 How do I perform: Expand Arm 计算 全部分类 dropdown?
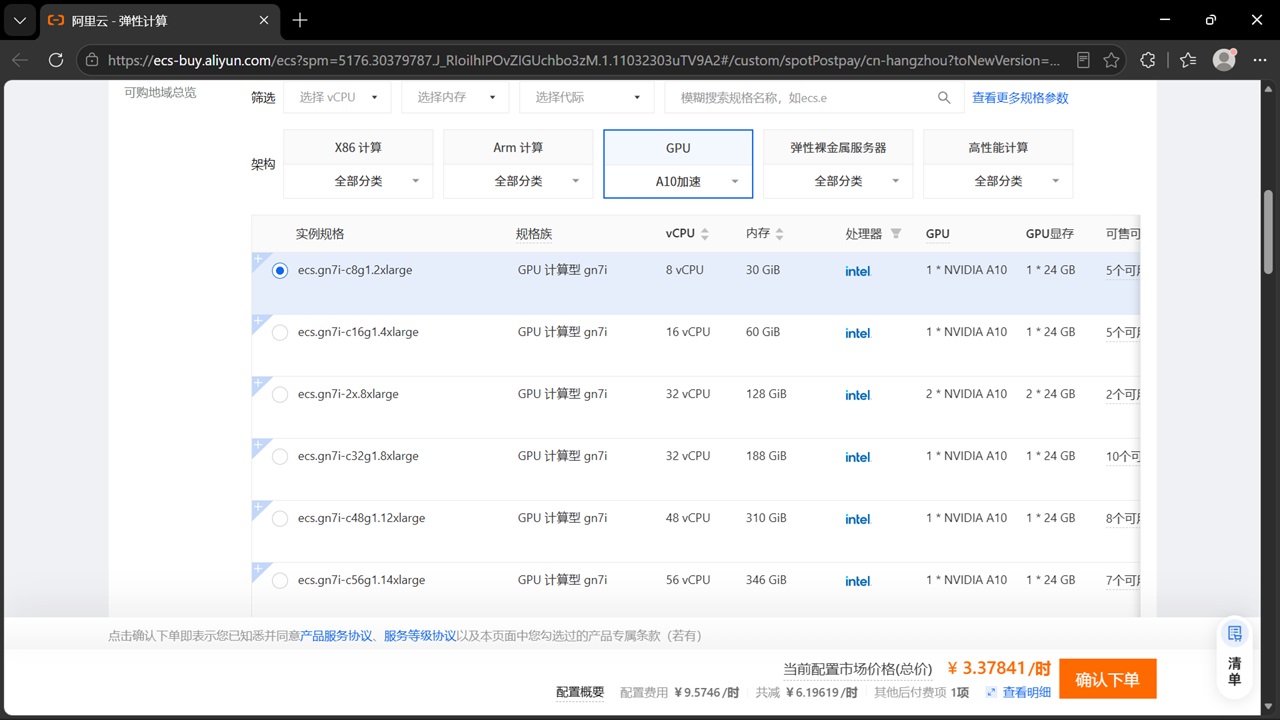click(x=518, y=181)
